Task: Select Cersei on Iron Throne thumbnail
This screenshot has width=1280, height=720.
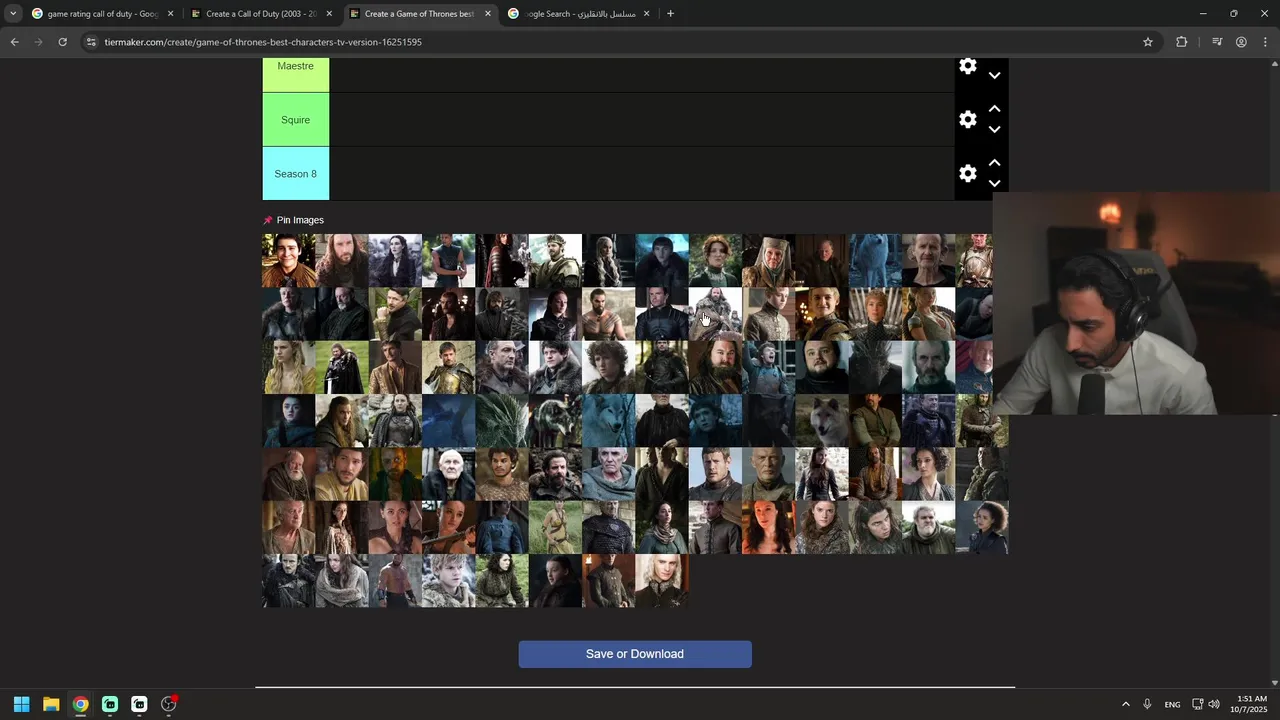Action: [875, 314]
